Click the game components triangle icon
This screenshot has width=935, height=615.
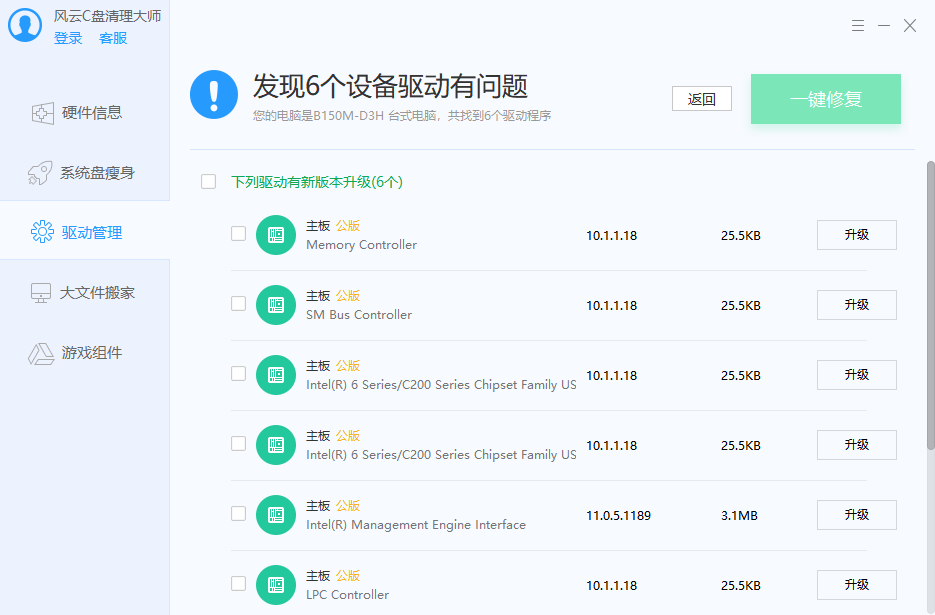pyautogui.click(x=41, y=353)
